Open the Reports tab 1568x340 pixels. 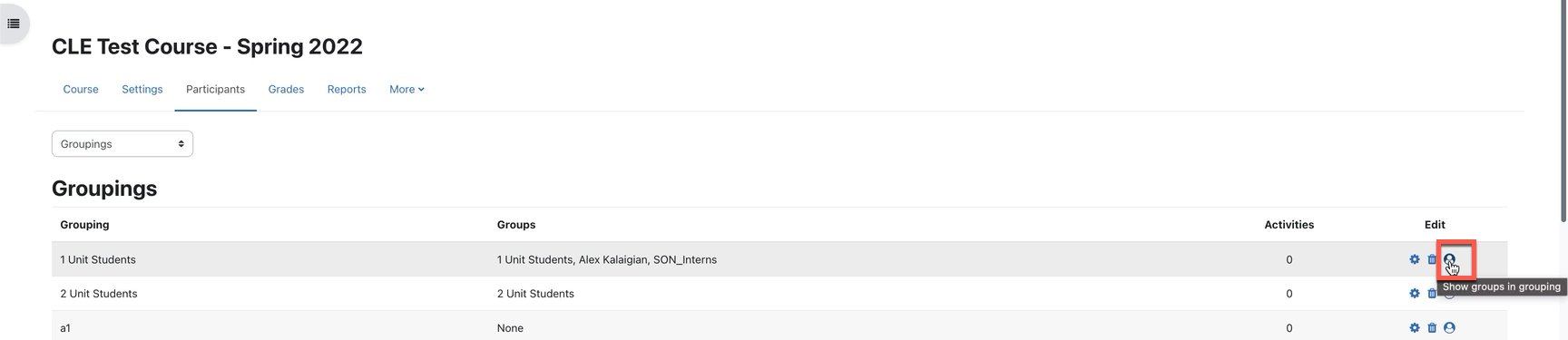point(347,89)
